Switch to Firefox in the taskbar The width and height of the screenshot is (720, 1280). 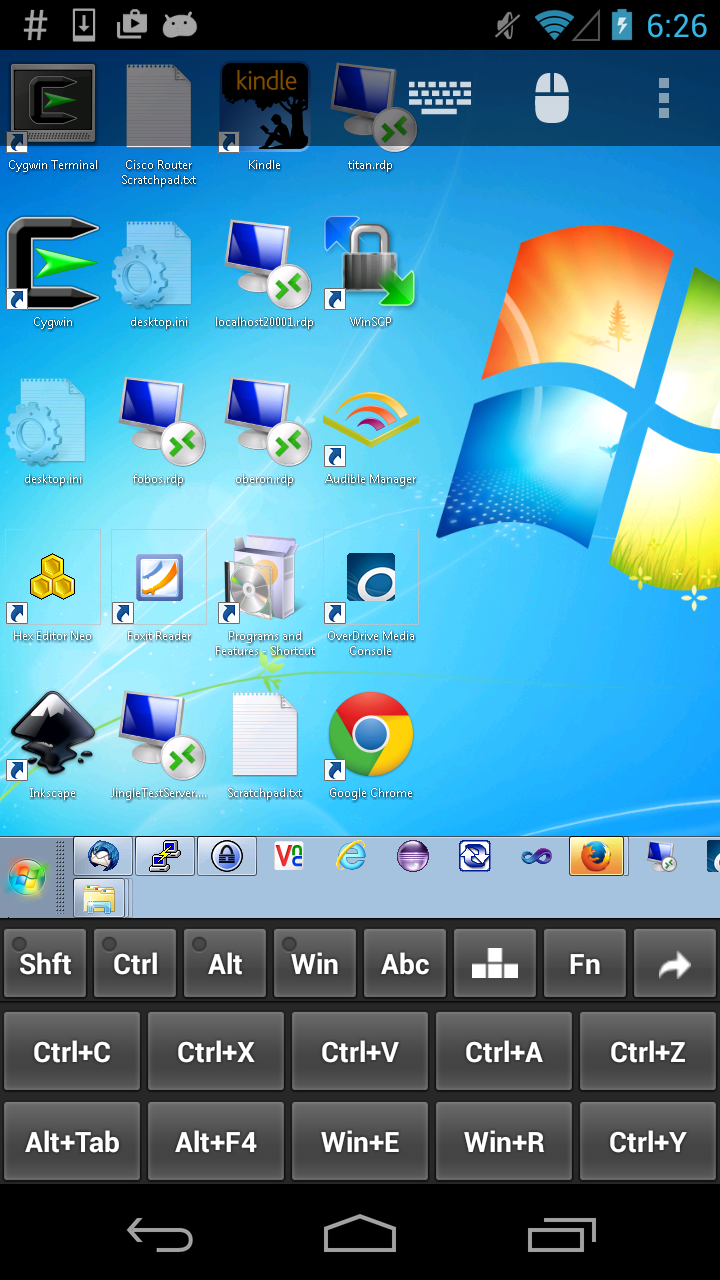596,856
